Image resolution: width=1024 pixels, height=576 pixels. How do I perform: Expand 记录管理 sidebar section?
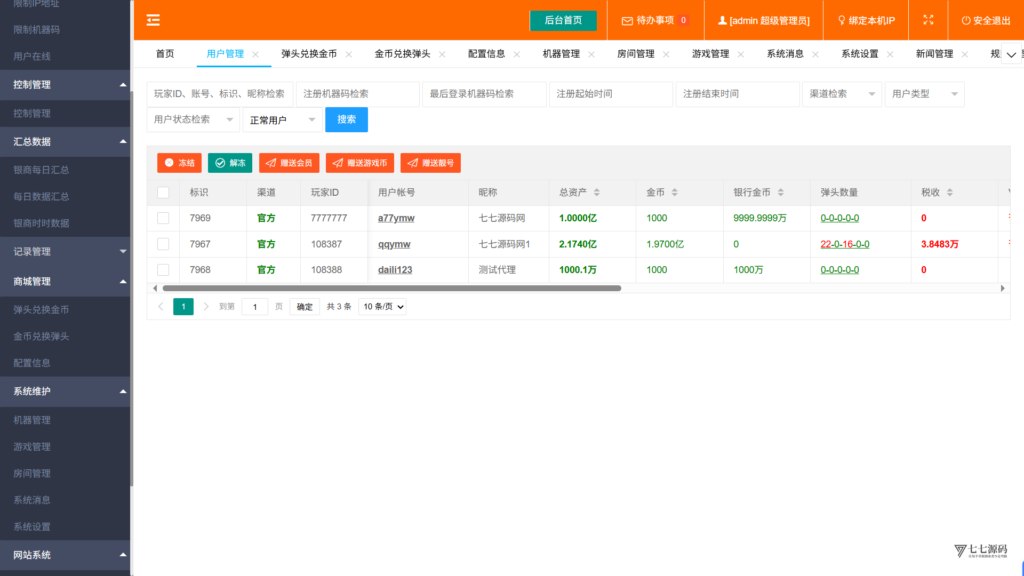click(65, 251)
